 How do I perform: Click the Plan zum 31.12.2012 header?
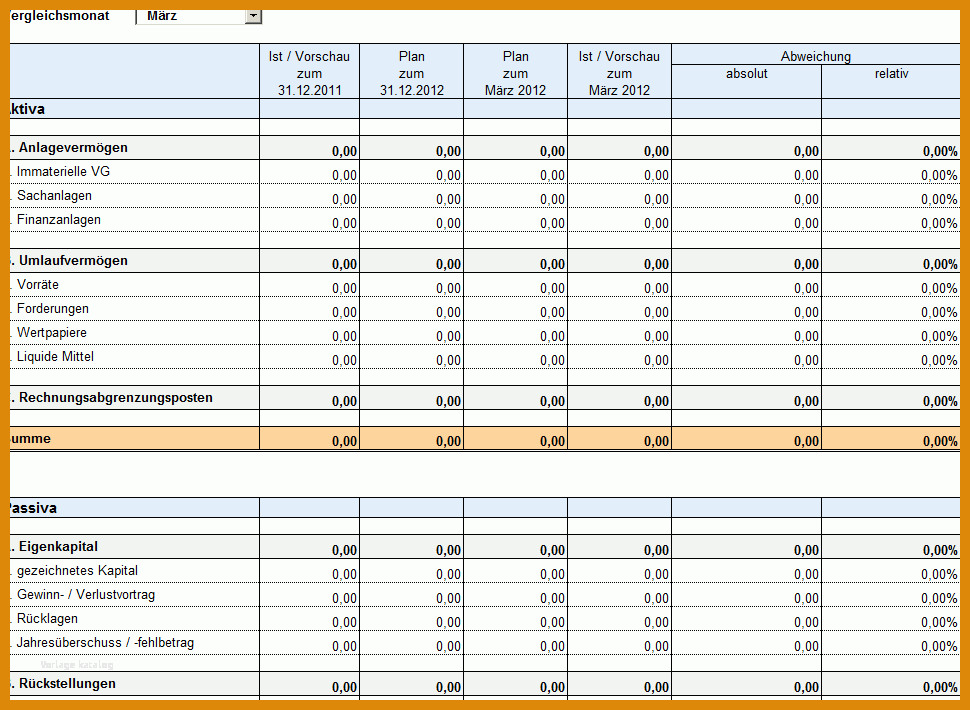pyautogui.click(x=411, y=73)
